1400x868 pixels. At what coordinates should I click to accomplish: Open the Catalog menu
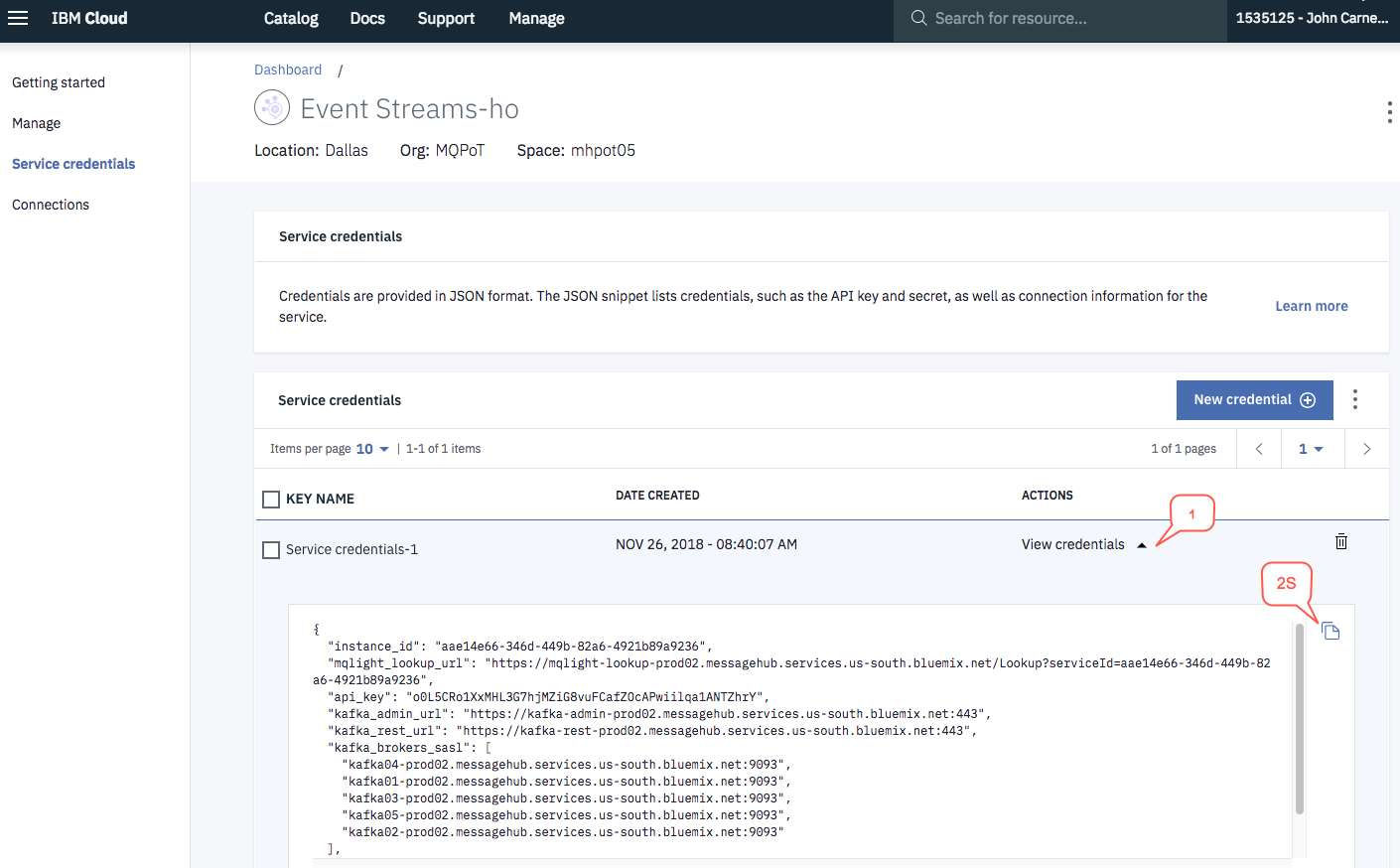coord(291,18)
